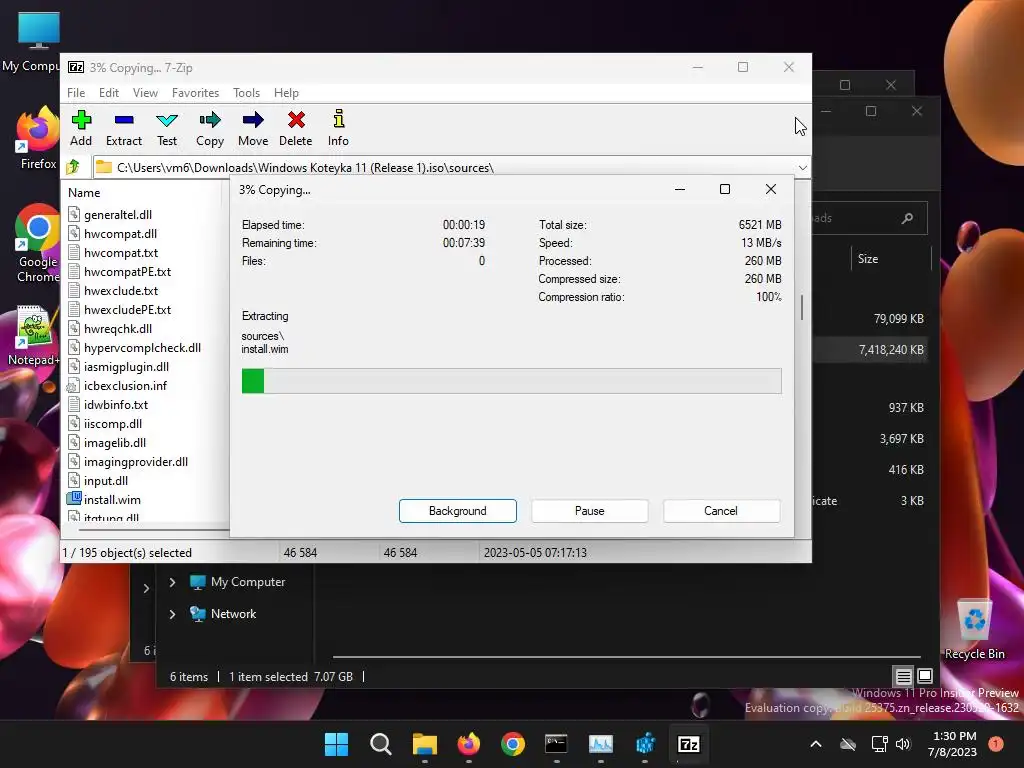This screenshot has width=1024, height=768.
Task: Select My Computer in Explorer sidebar
Action: click(x=248, y=582)
